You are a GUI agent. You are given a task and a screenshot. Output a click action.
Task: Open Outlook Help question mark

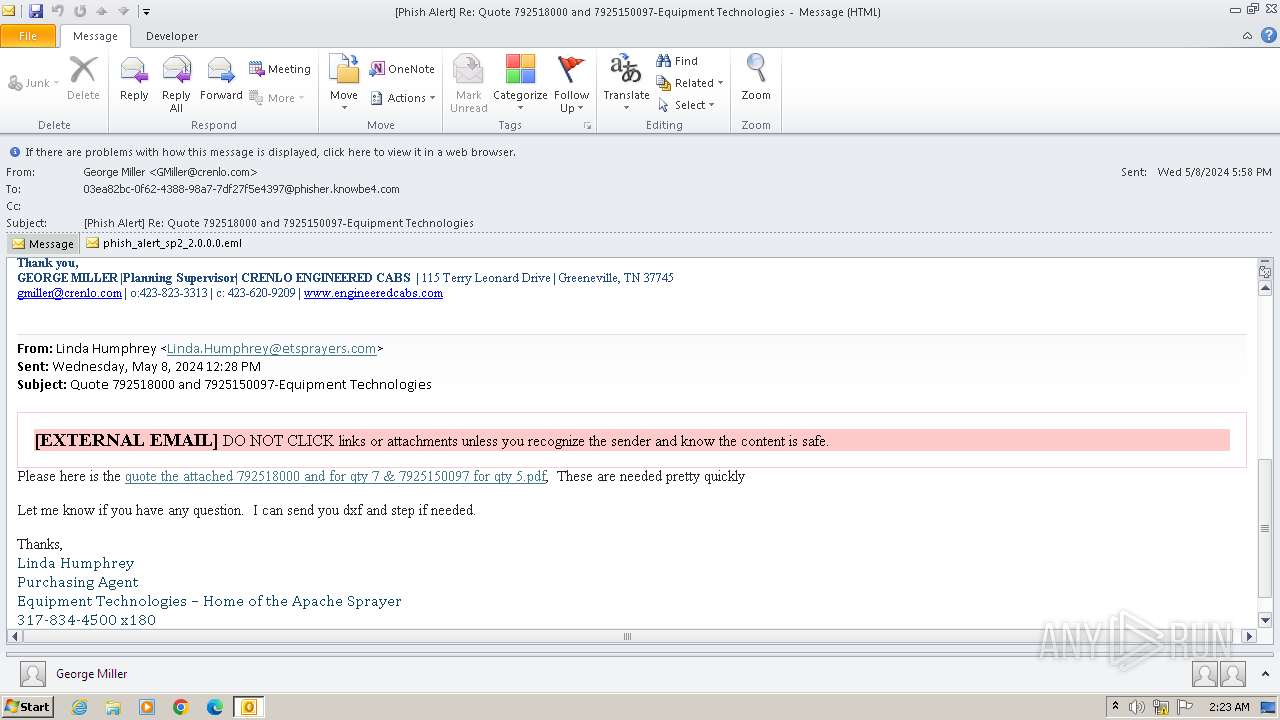pos(1268,36)
